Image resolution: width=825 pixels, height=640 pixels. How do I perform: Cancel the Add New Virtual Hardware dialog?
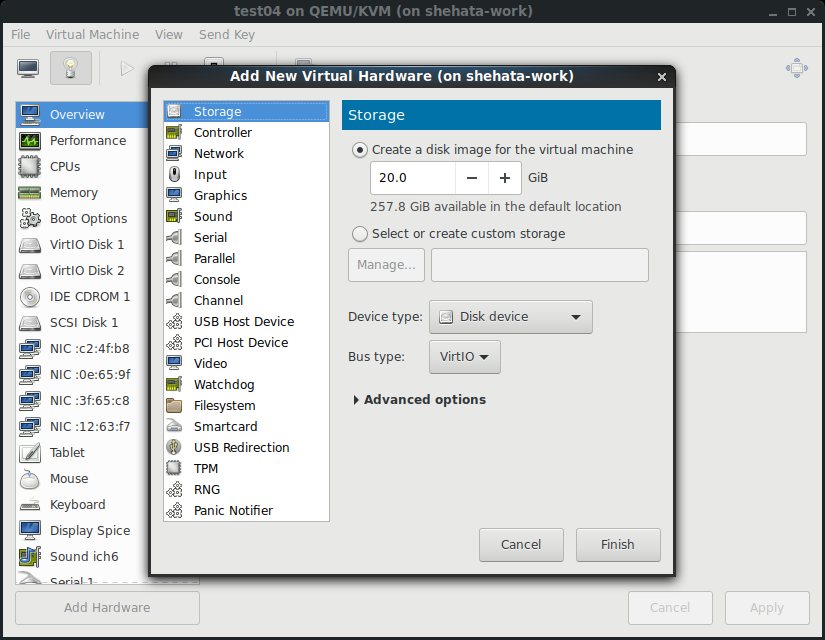point(521,545)
